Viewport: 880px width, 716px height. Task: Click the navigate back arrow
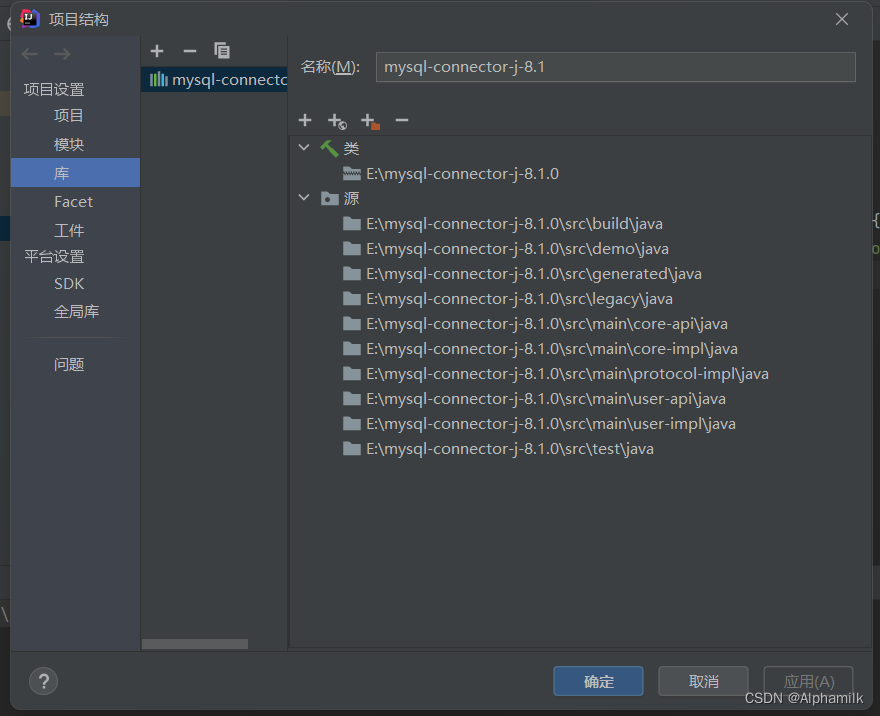[29, 53]
